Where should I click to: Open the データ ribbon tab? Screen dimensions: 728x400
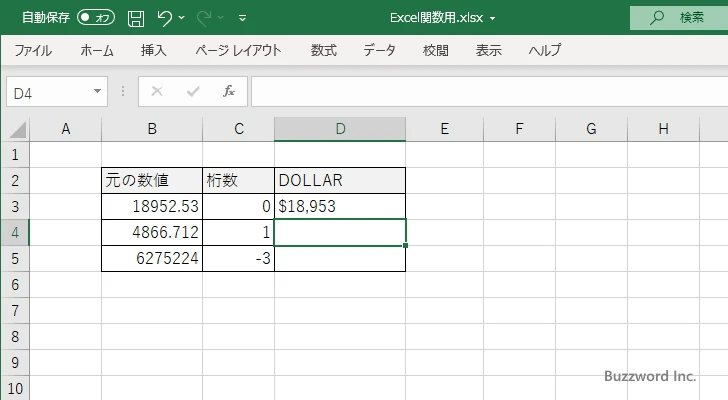[379, 50]
